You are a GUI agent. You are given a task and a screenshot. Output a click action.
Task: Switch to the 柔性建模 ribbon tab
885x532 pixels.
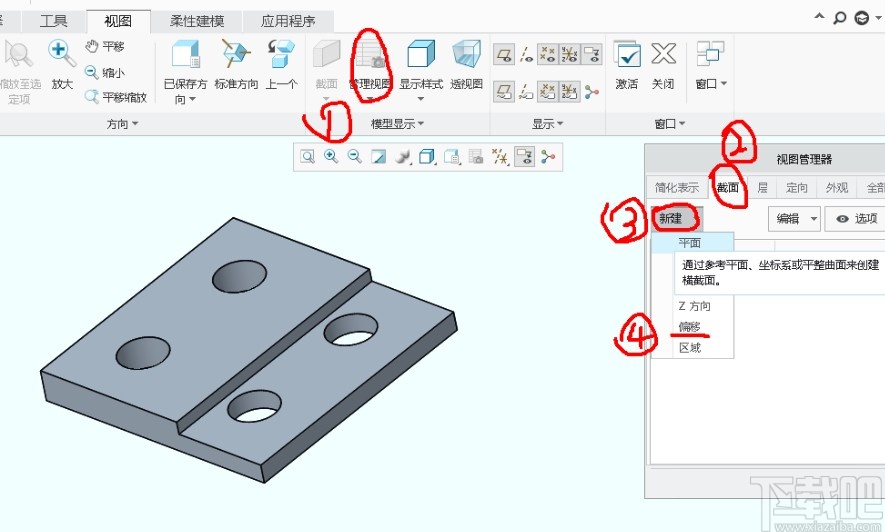(197, 21)
